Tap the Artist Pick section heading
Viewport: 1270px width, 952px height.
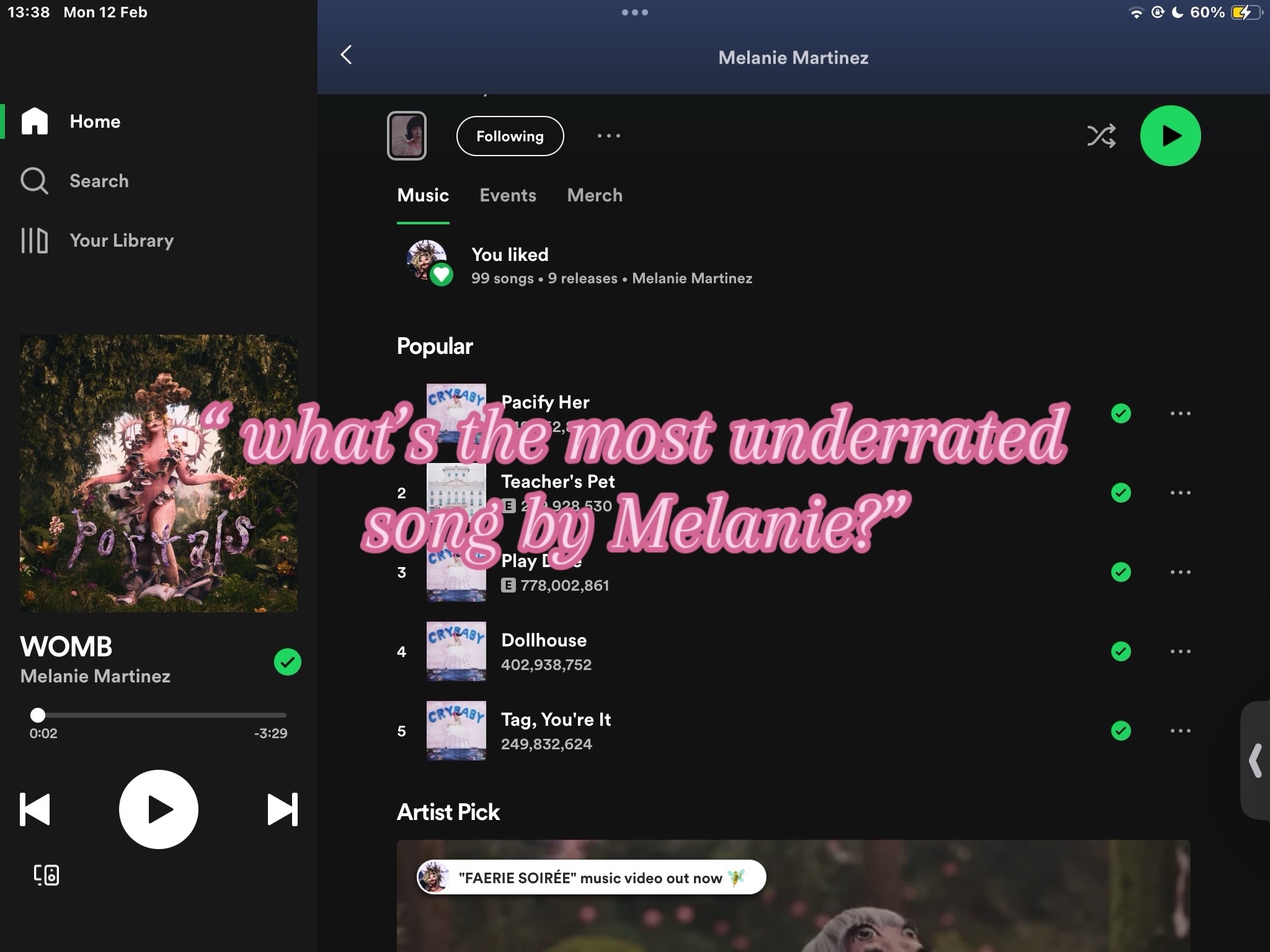(448, 812)
